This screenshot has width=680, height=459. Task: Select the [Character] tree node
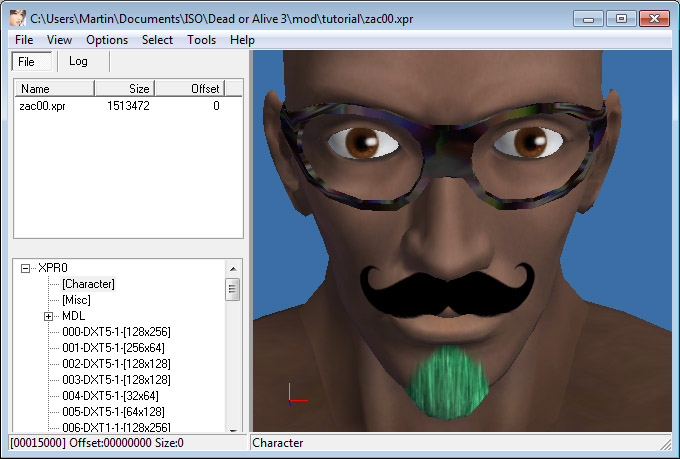88,284
